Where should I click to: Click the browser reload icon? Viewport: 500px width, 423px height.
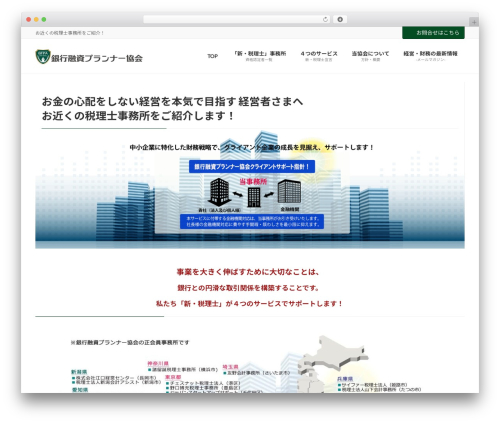click(325, 19)
